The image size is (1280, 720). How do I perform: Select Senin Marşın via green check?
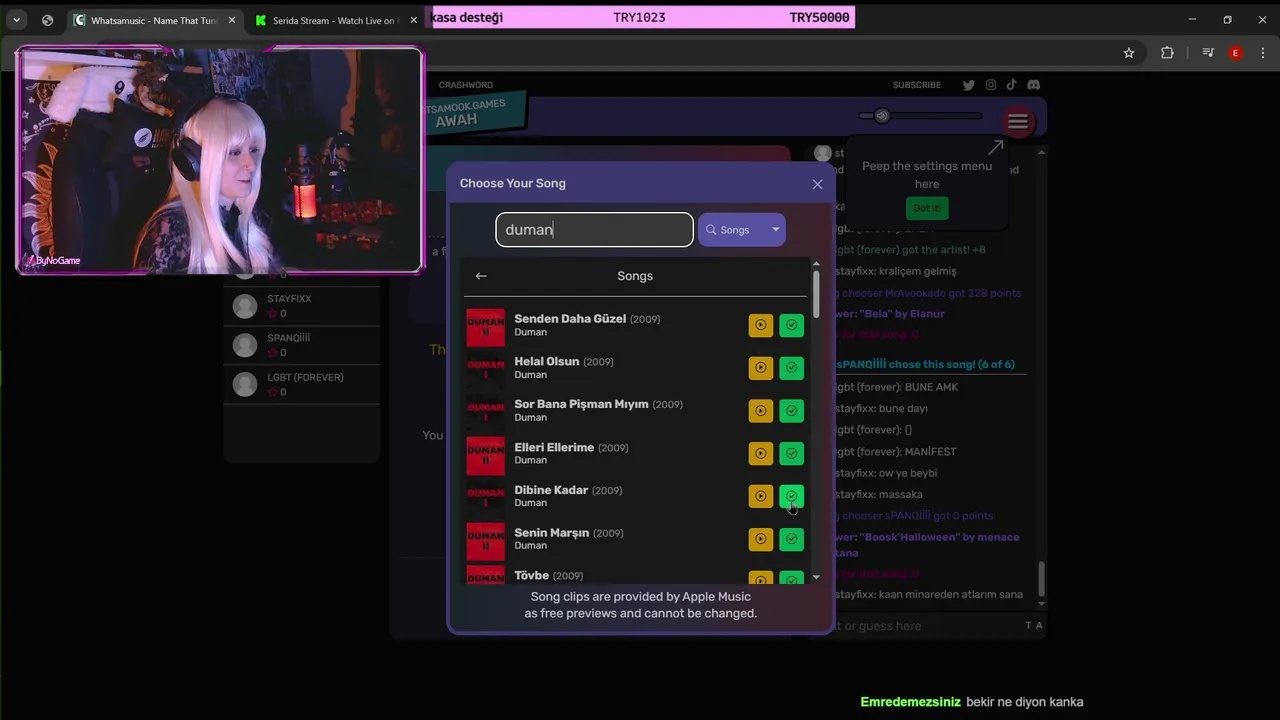[x=791, y=539]
